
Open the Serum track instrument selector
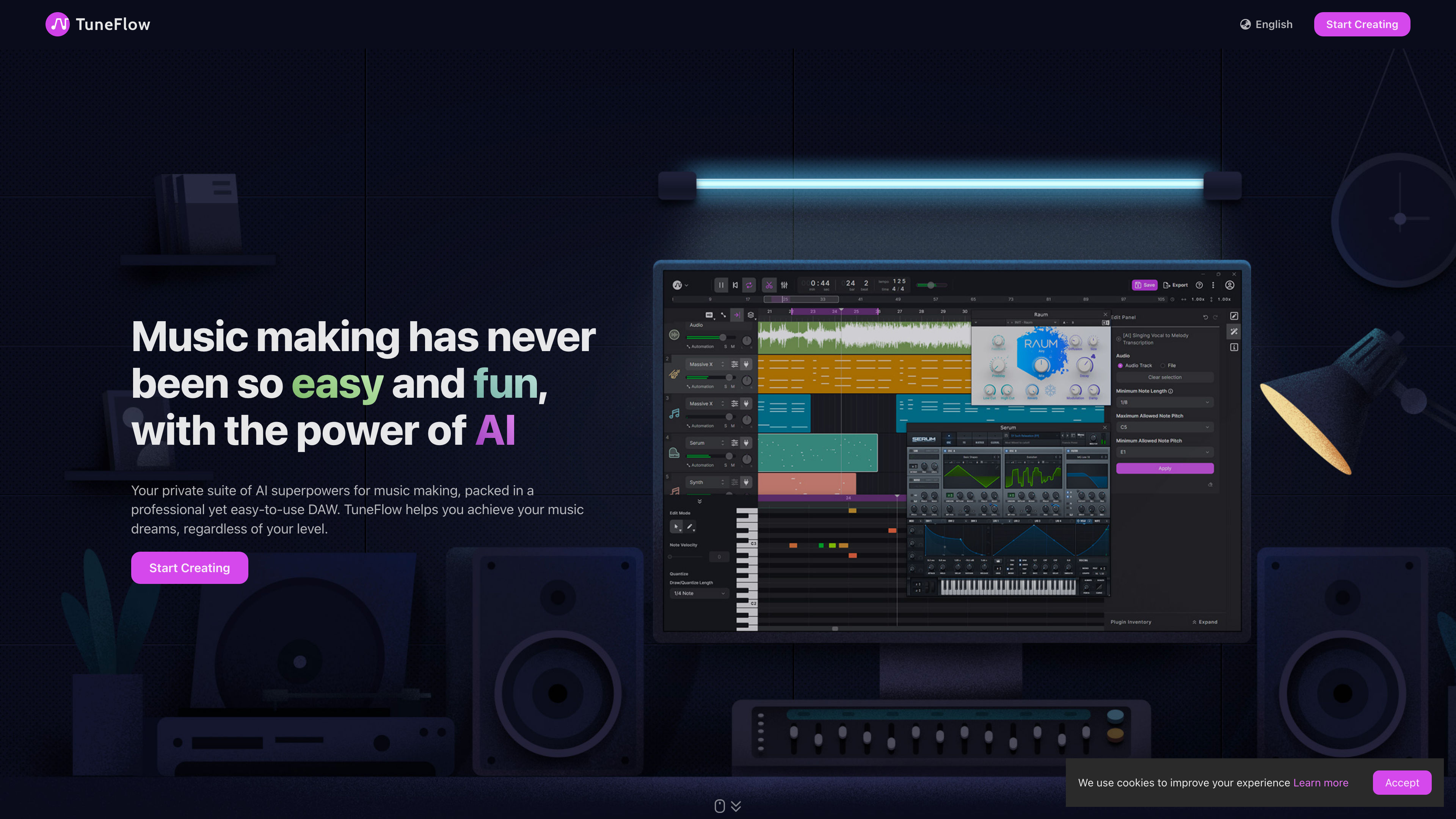706,442
